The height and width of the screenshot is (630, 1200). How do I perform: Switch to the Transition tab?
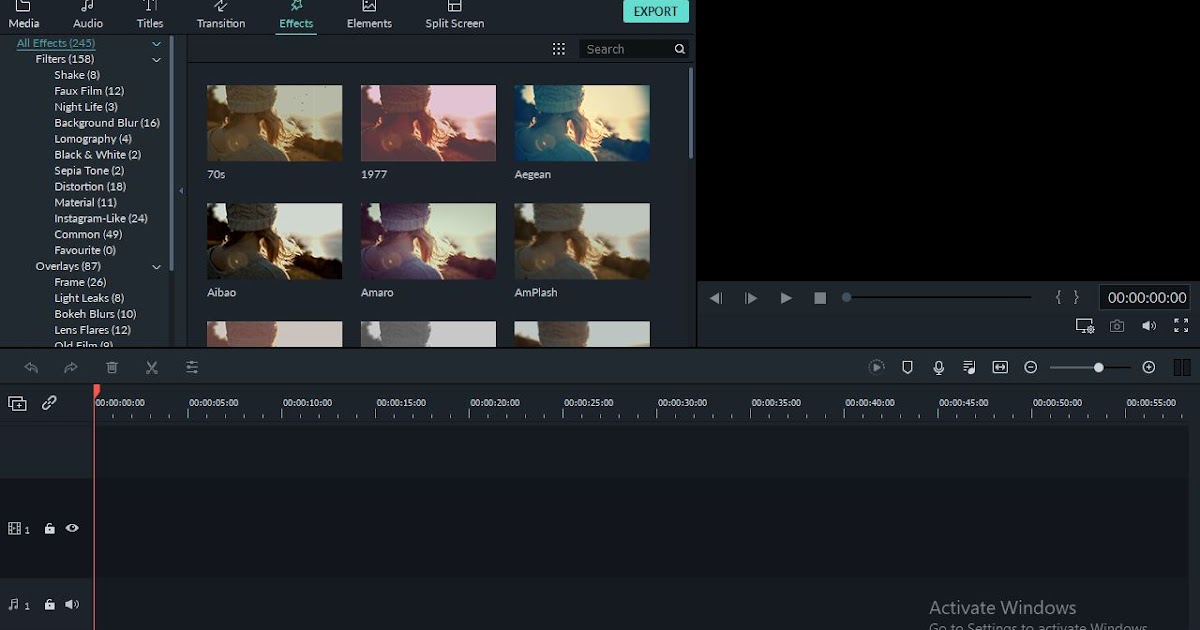tap(220, 16)
